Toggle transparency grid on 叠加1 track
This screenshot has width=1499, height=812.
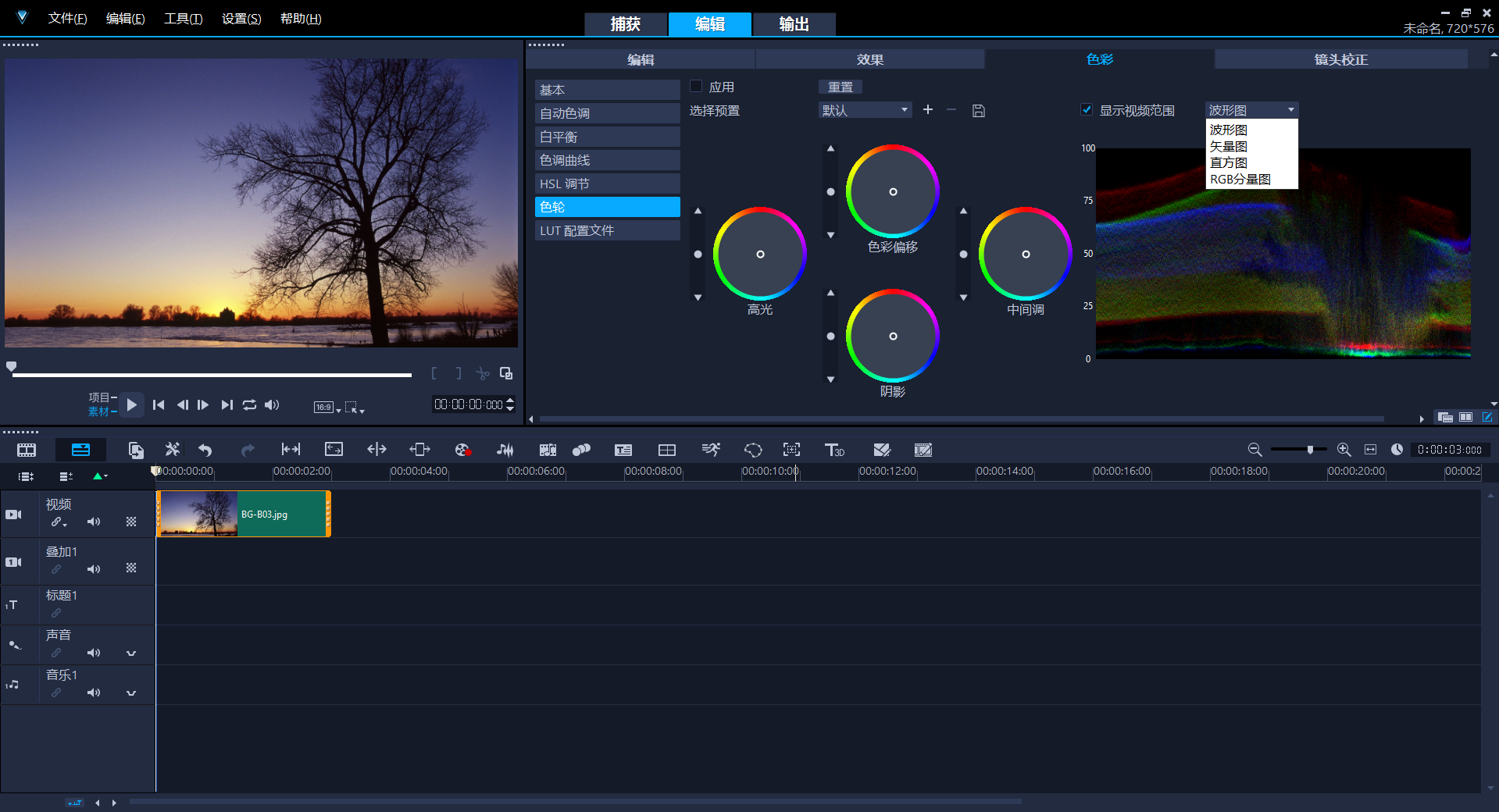coord(131,568)
